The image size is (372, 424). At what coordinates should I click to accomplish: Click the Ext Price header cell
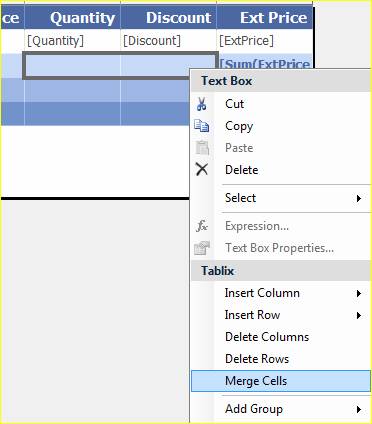265,18
